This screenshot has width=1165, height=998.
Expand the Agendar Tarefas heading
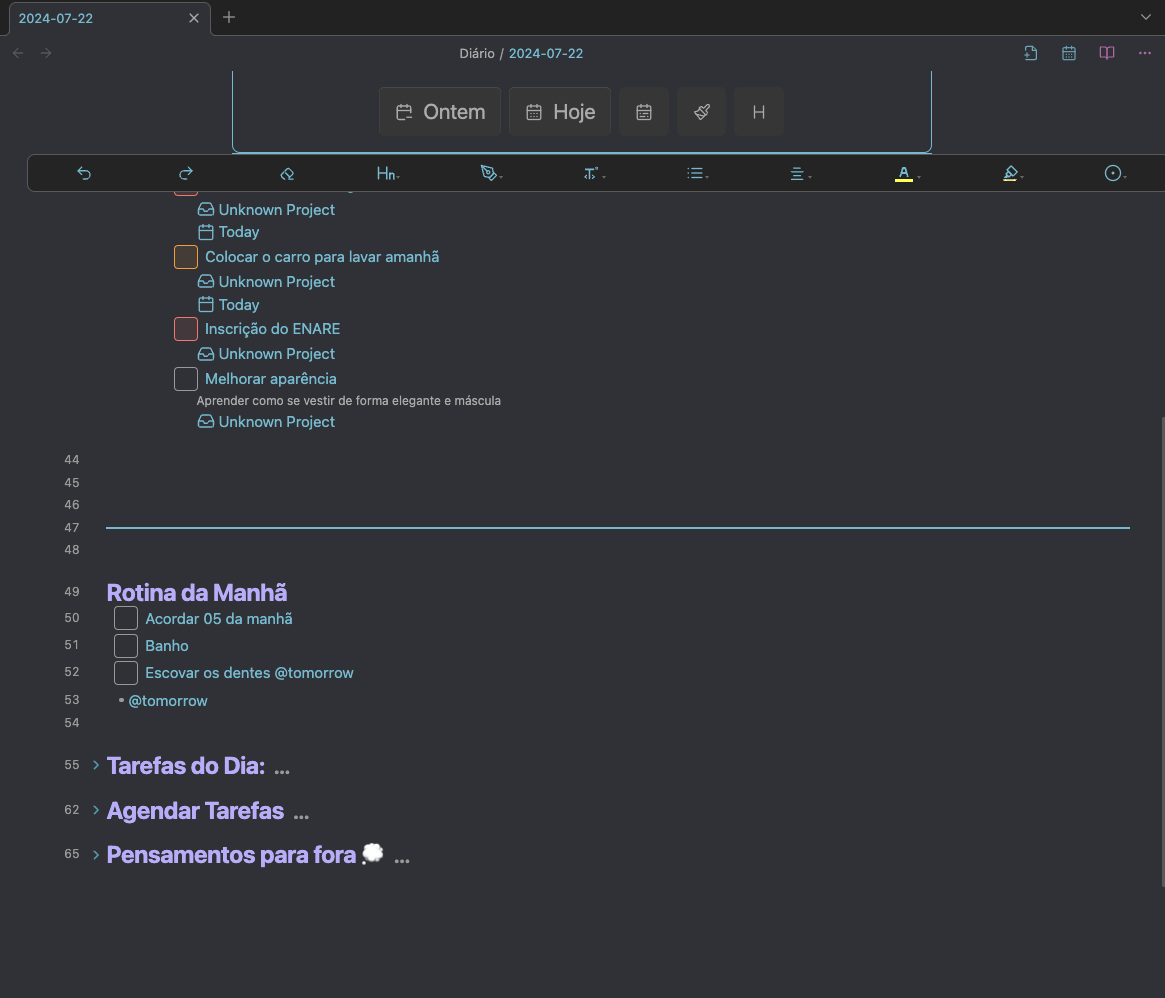96,809
